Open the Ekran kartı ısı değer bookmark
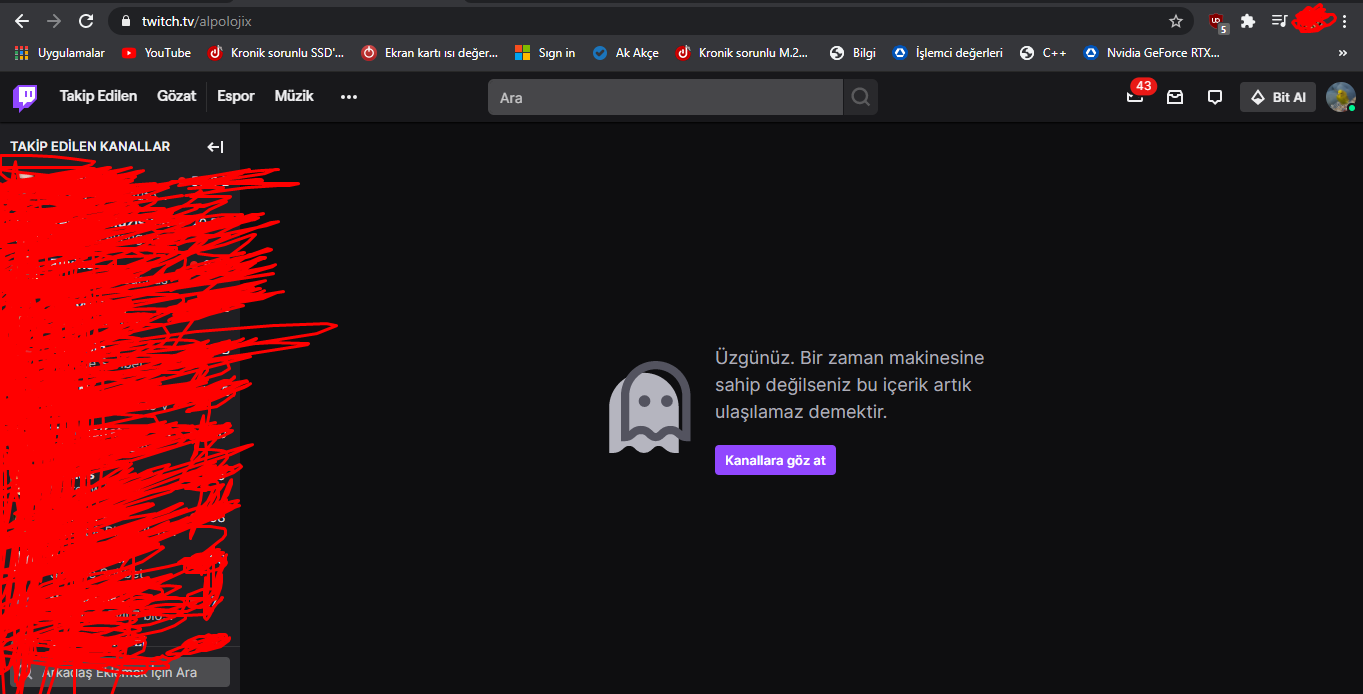1363x694 pixels. pos(430,53)
